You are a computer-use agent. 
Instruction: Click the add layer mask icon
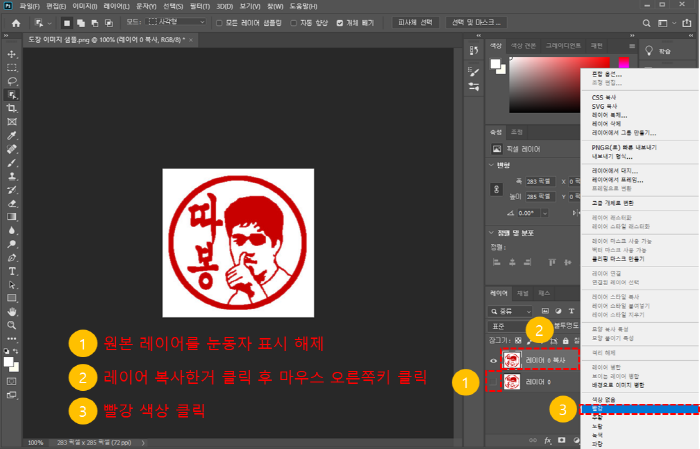[562, 440]
